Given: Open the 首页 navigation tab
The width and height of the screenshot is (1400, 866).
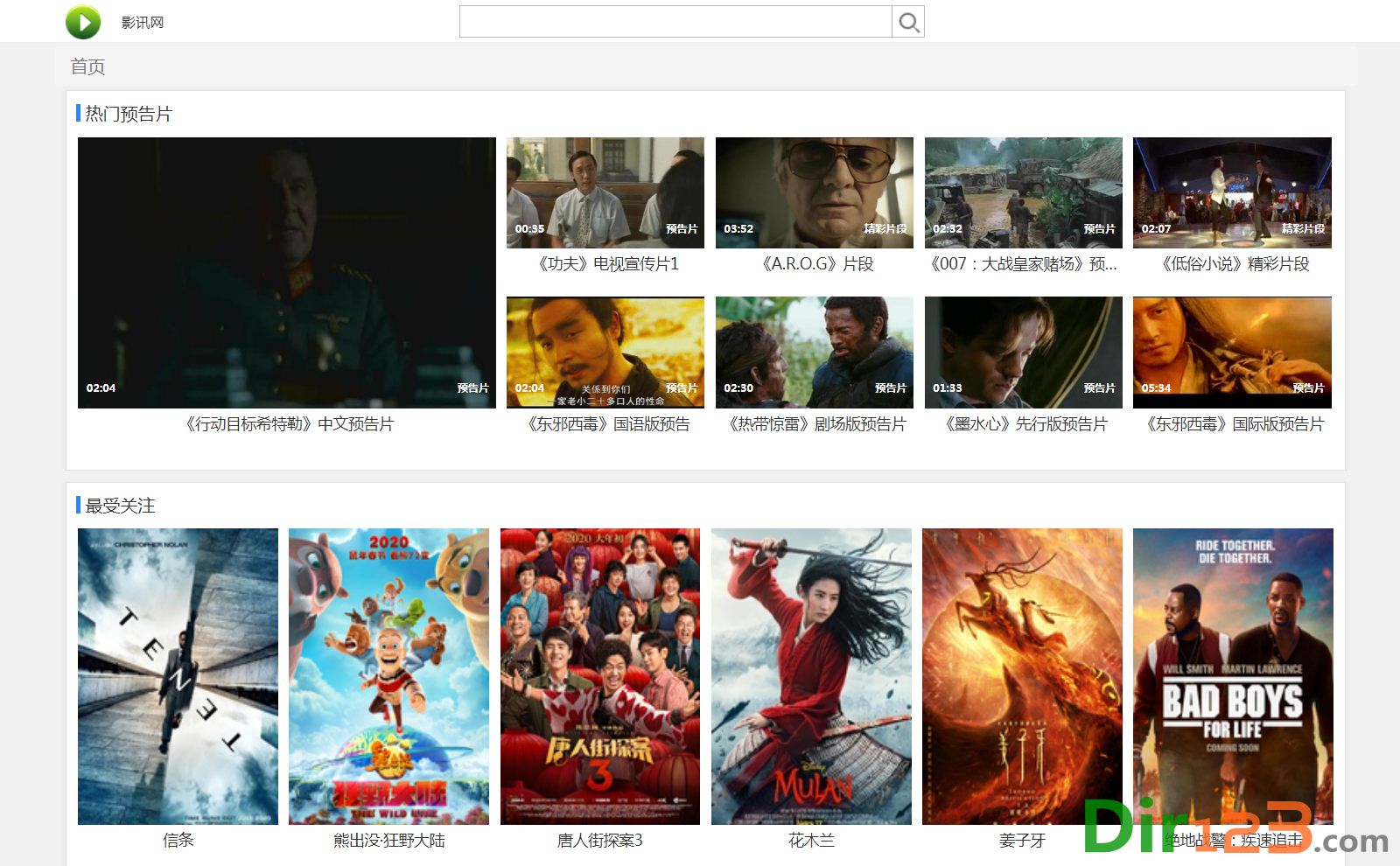Looking at the screenshot, I should (x=87, y=66).
